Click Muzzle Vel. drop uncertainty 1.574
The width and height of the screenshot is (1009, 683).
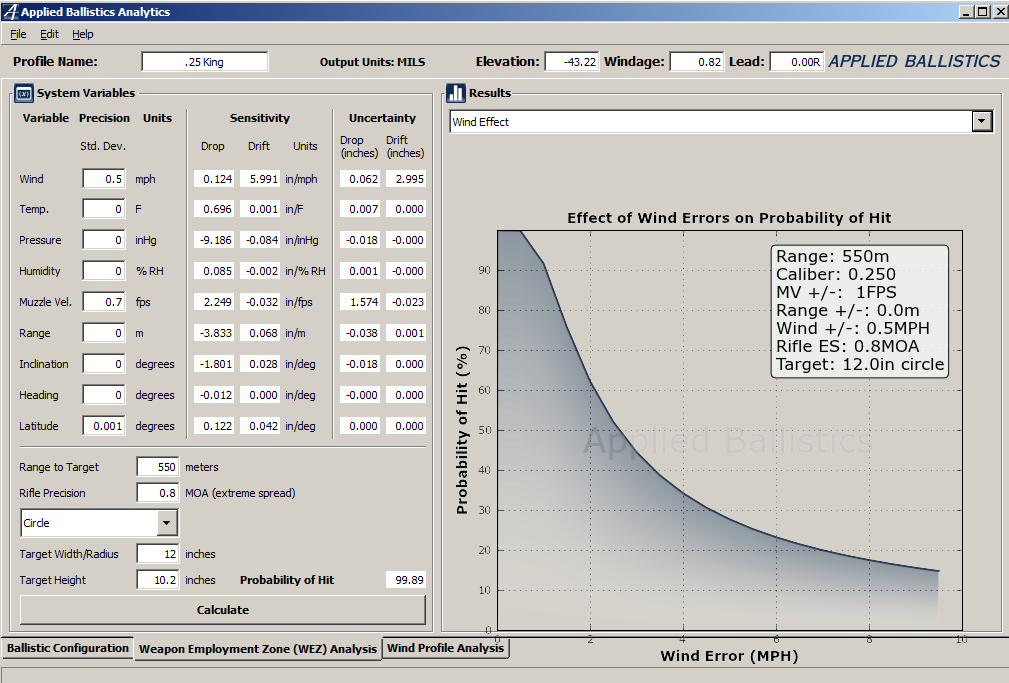coord(360,302)
